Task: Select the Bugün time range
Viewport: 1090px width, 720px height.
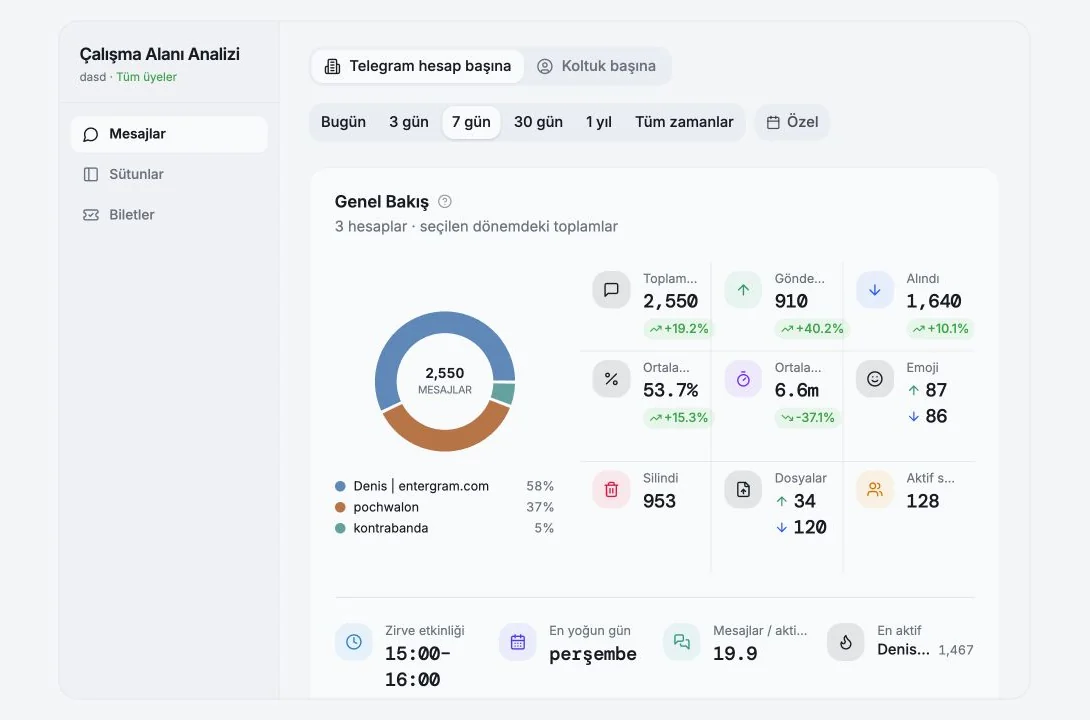Action: (343, 122)
